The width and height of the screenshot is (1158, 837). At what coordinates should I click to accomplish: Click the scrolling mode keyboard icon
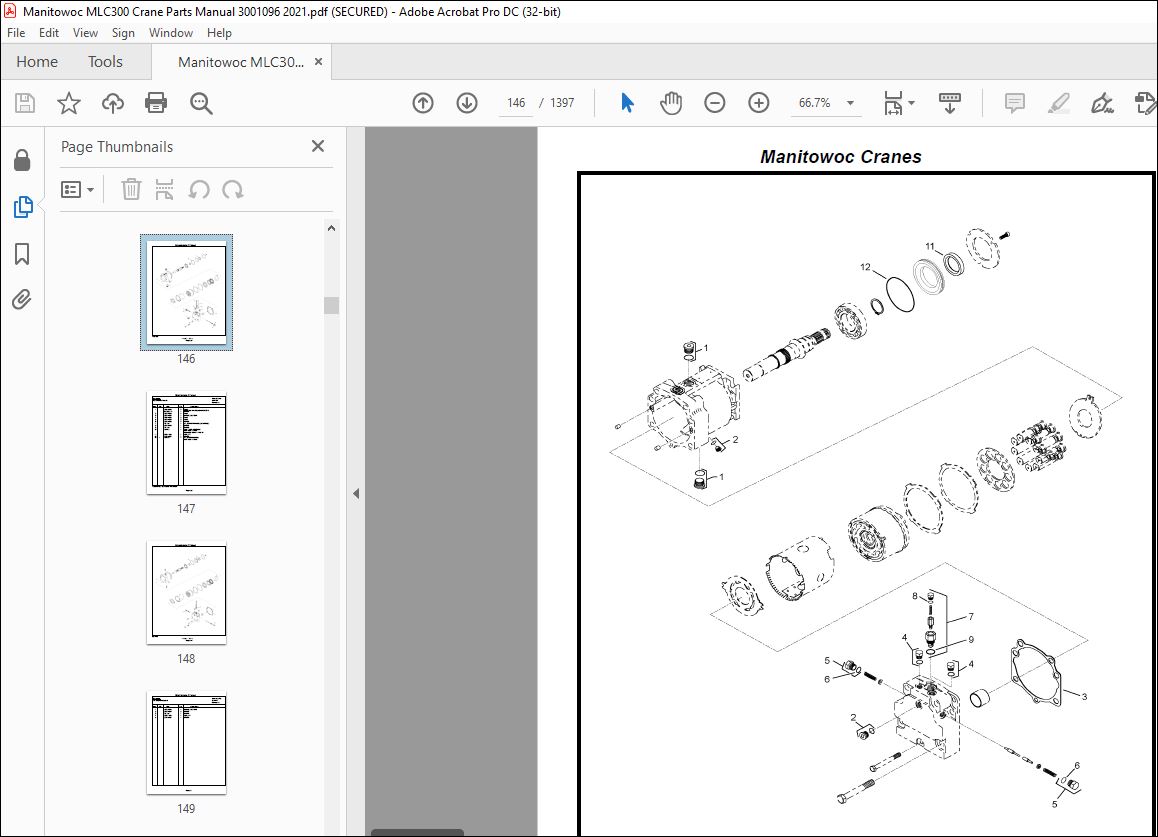(949, 103)
